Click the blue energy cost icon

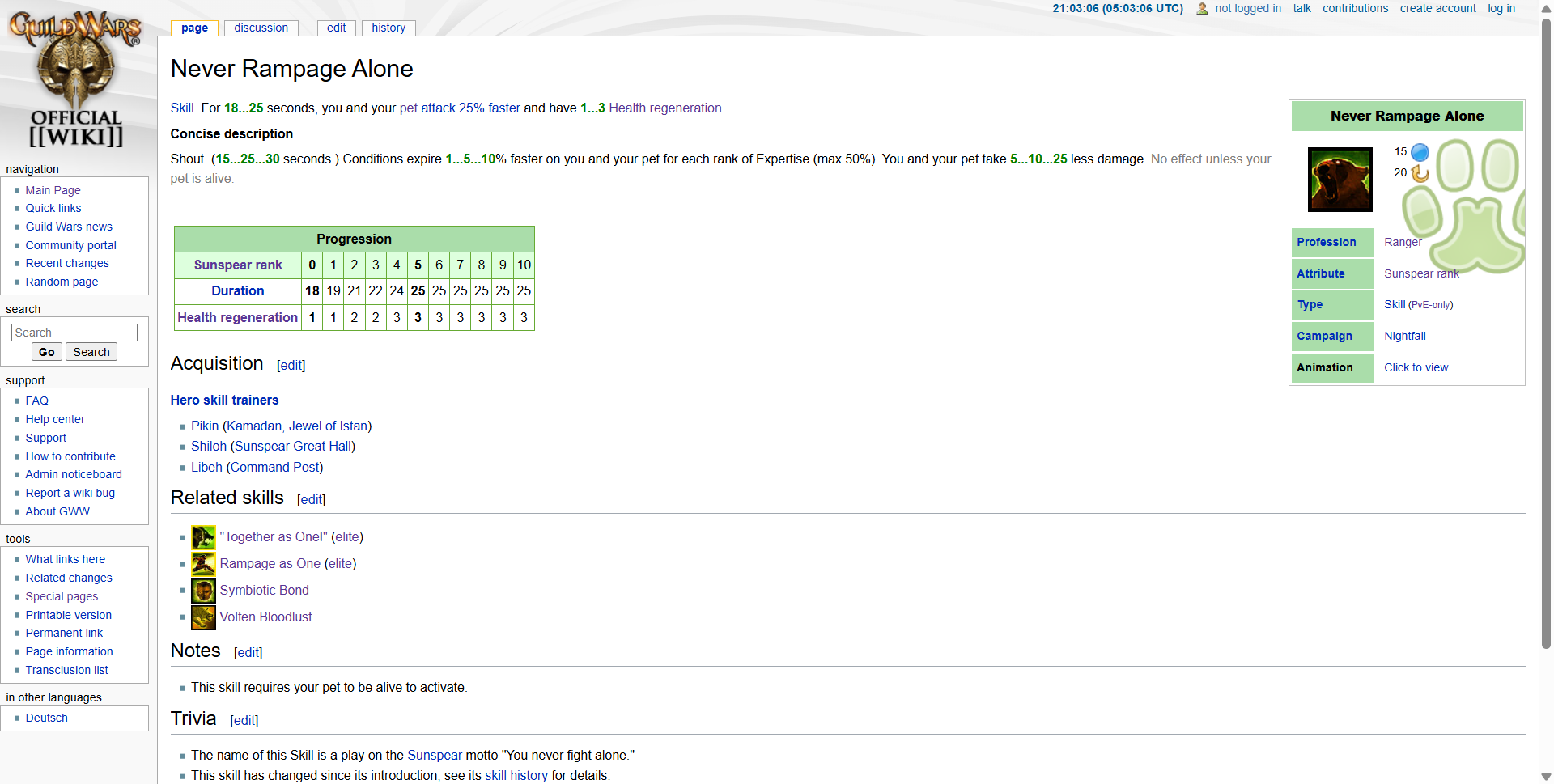pos(1420,152)
